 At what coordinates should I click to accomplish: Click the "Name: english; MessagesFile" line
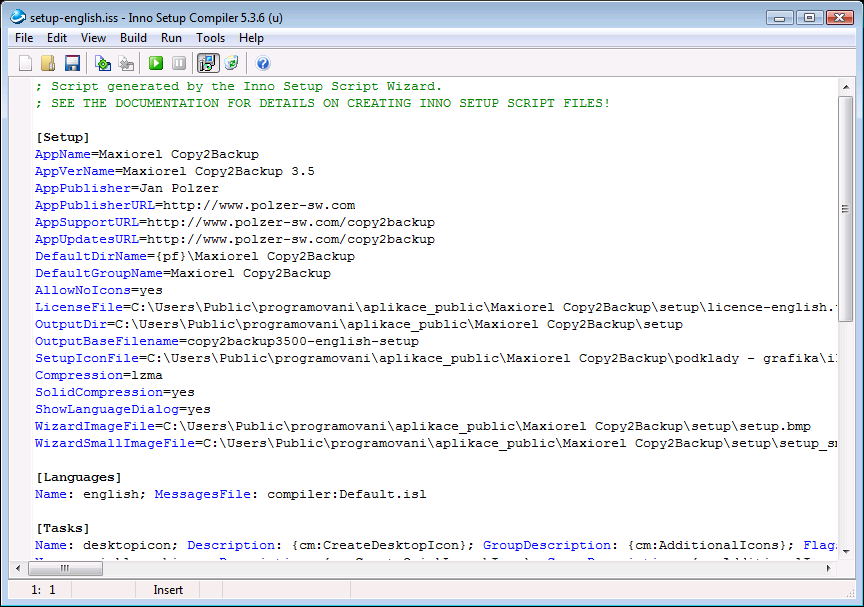point(231,494)
